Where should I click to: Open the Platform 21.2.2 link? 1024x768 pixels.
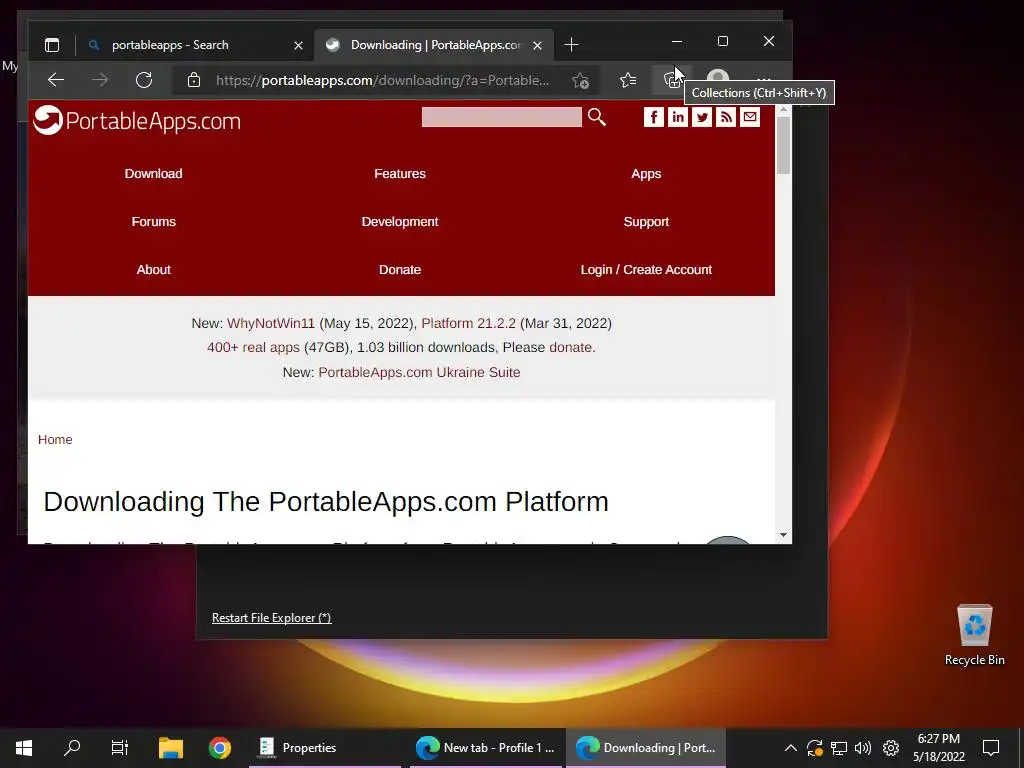click(468, 323)
